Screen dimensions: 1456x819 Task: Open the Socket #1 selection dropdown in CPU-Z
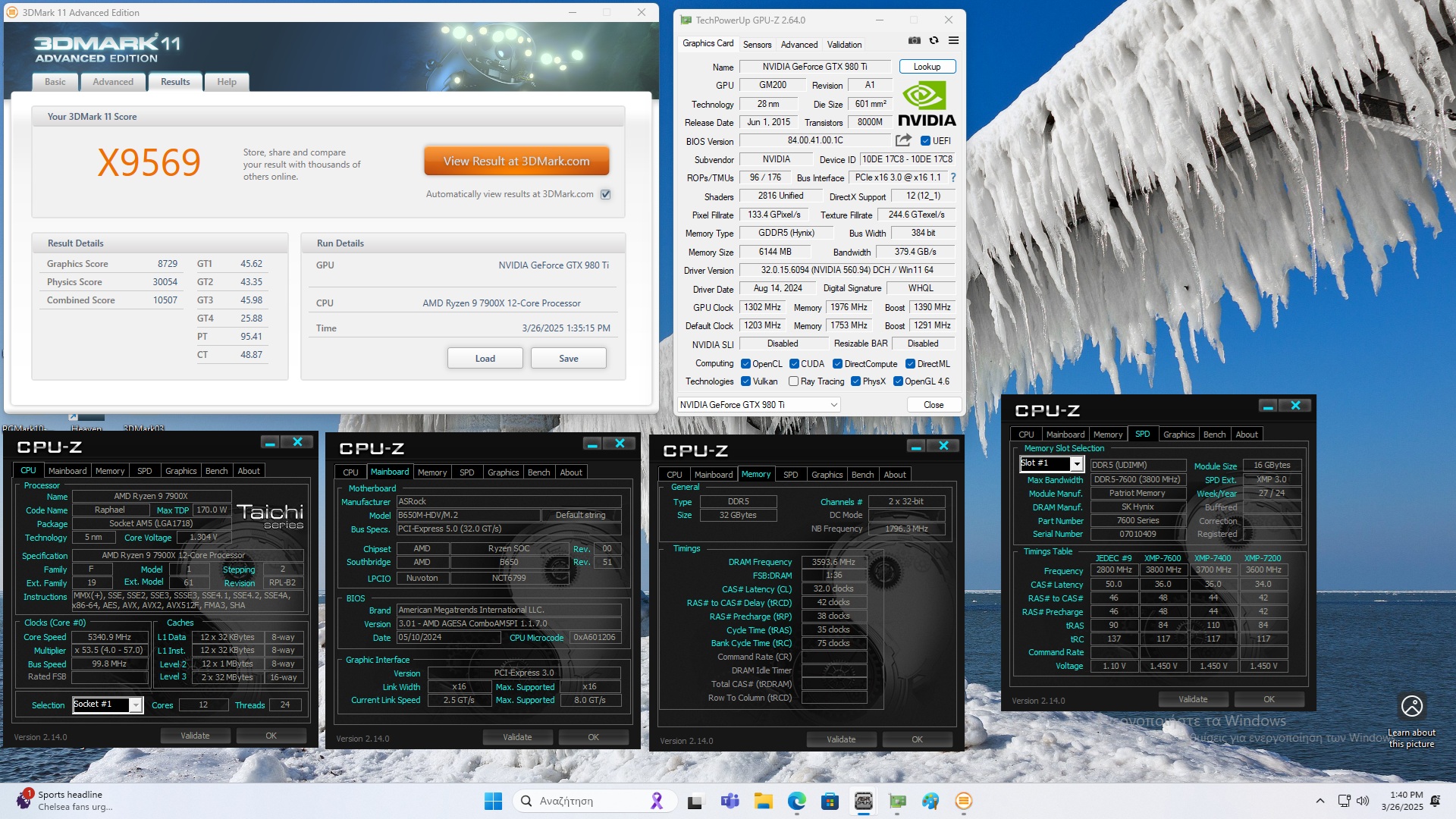[108, 704]
